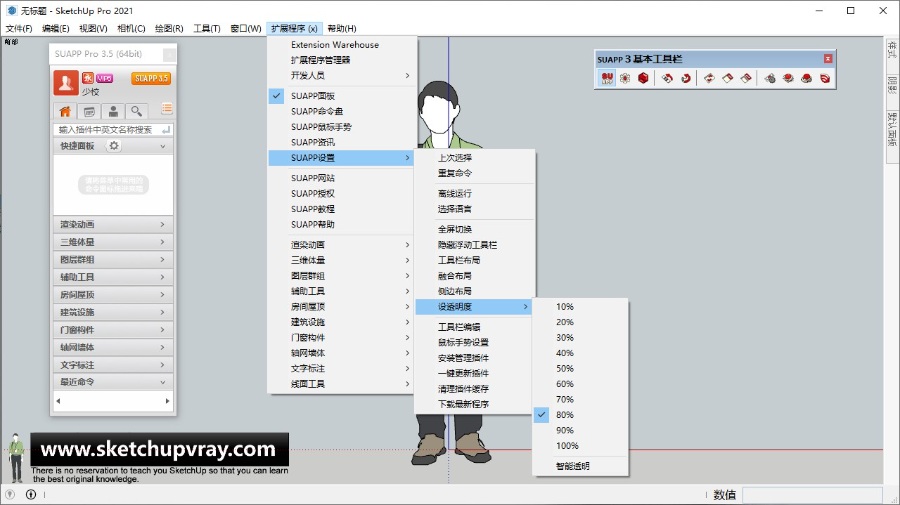Choose 下载最新程序 in settings submenu
Screen dimensions: 900x505
475,404
